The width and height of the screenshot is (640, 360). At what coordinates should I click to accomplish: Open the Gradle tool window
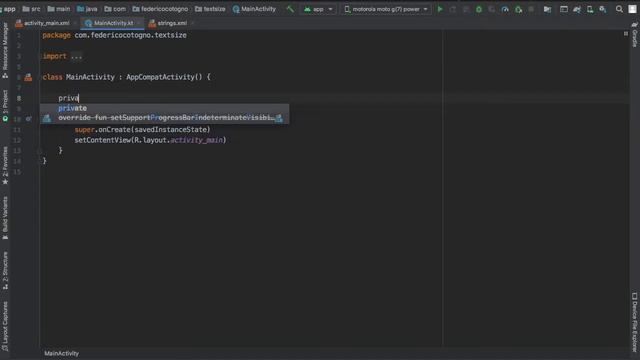635,35
